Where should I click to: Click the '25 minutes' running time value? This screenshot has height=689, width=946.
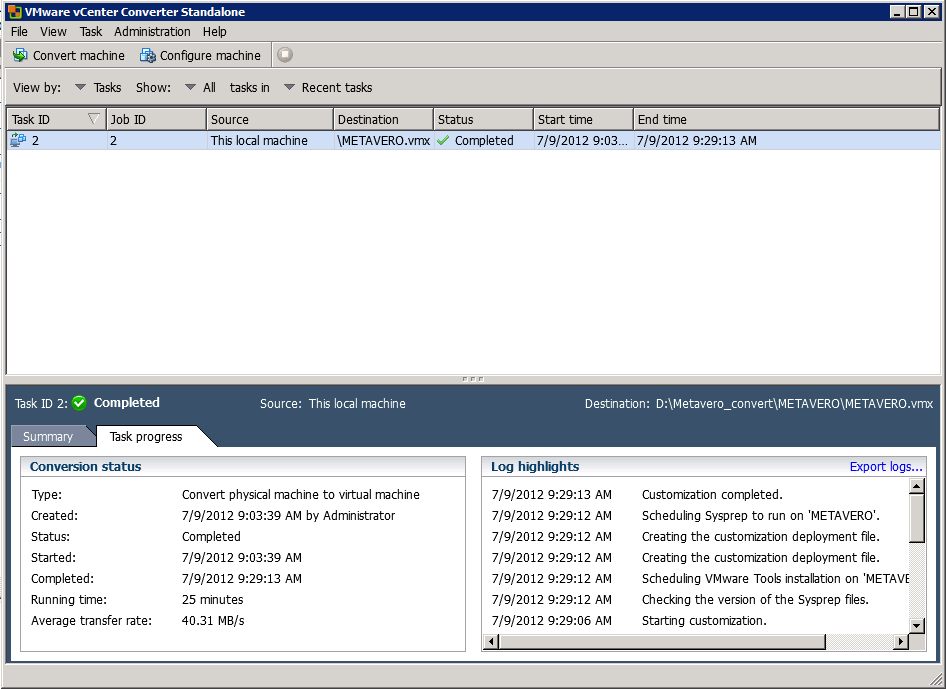click(212, 600)
